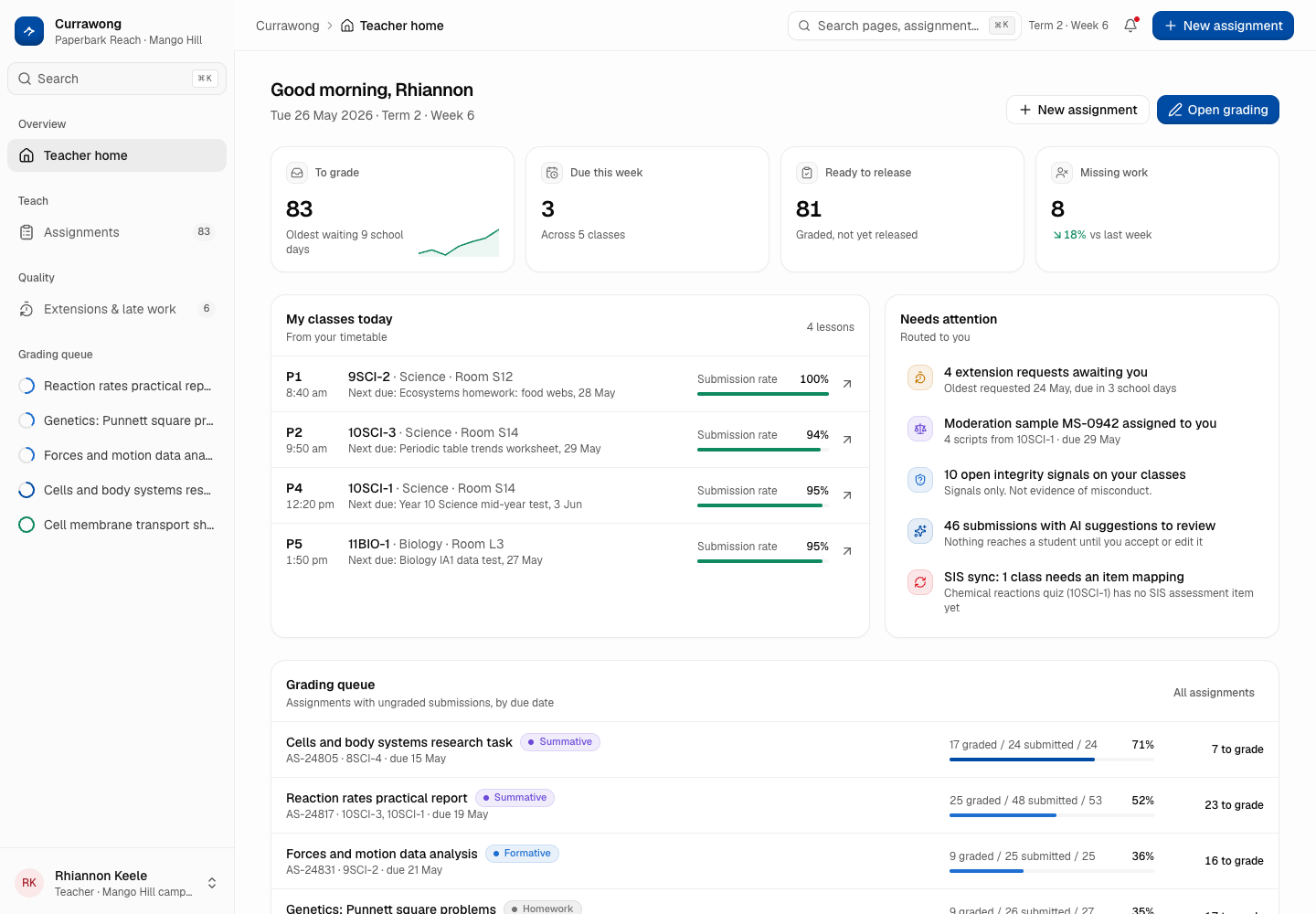Open Cells and body systems research task row
Viewport: 1316px width, 914px height.
(775, 749)
